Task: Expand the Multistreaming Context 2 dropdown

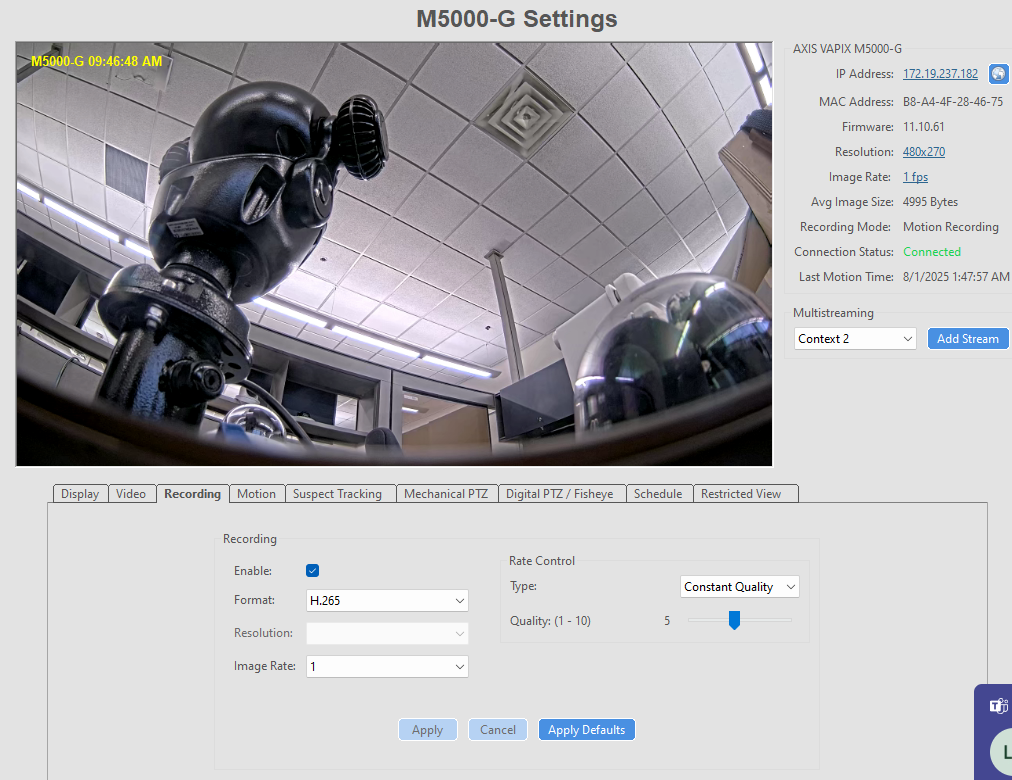Action: (855, 339)
